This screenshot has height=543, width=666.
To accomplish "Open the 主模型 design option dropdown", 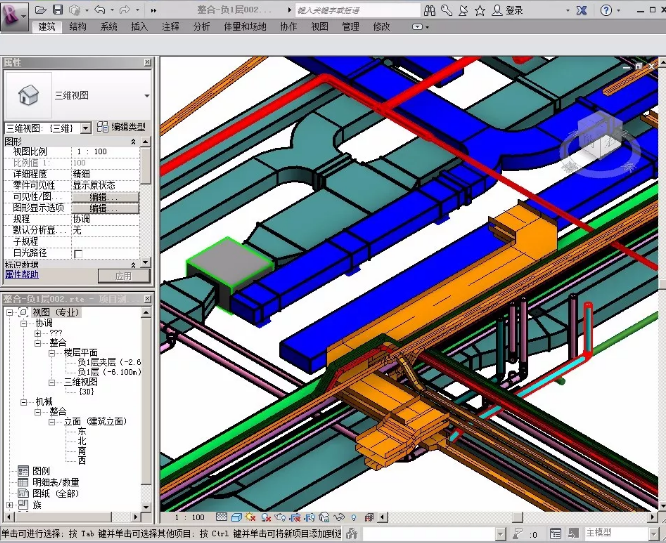I will [x=654, y=534].
